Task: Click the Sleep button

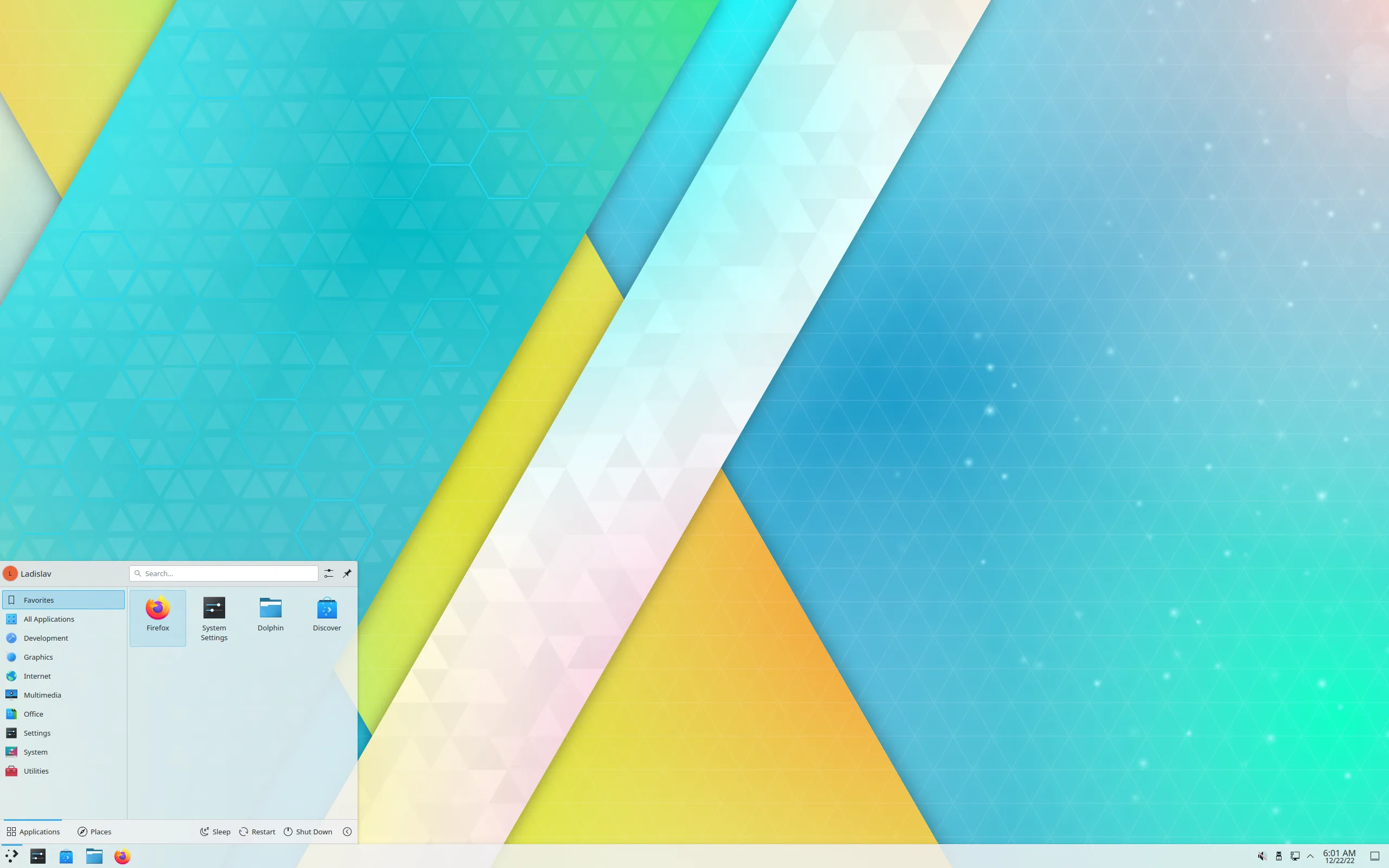Action: click(215, 831)
